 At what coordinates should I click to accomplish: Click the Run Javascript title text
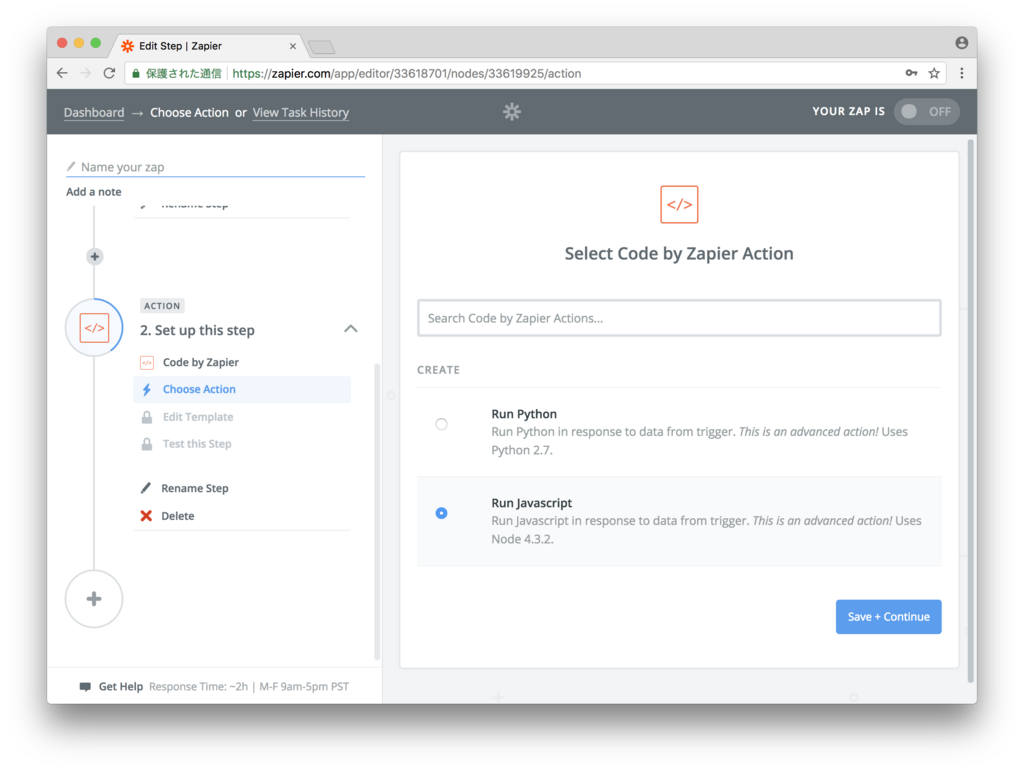click(532, 503)
